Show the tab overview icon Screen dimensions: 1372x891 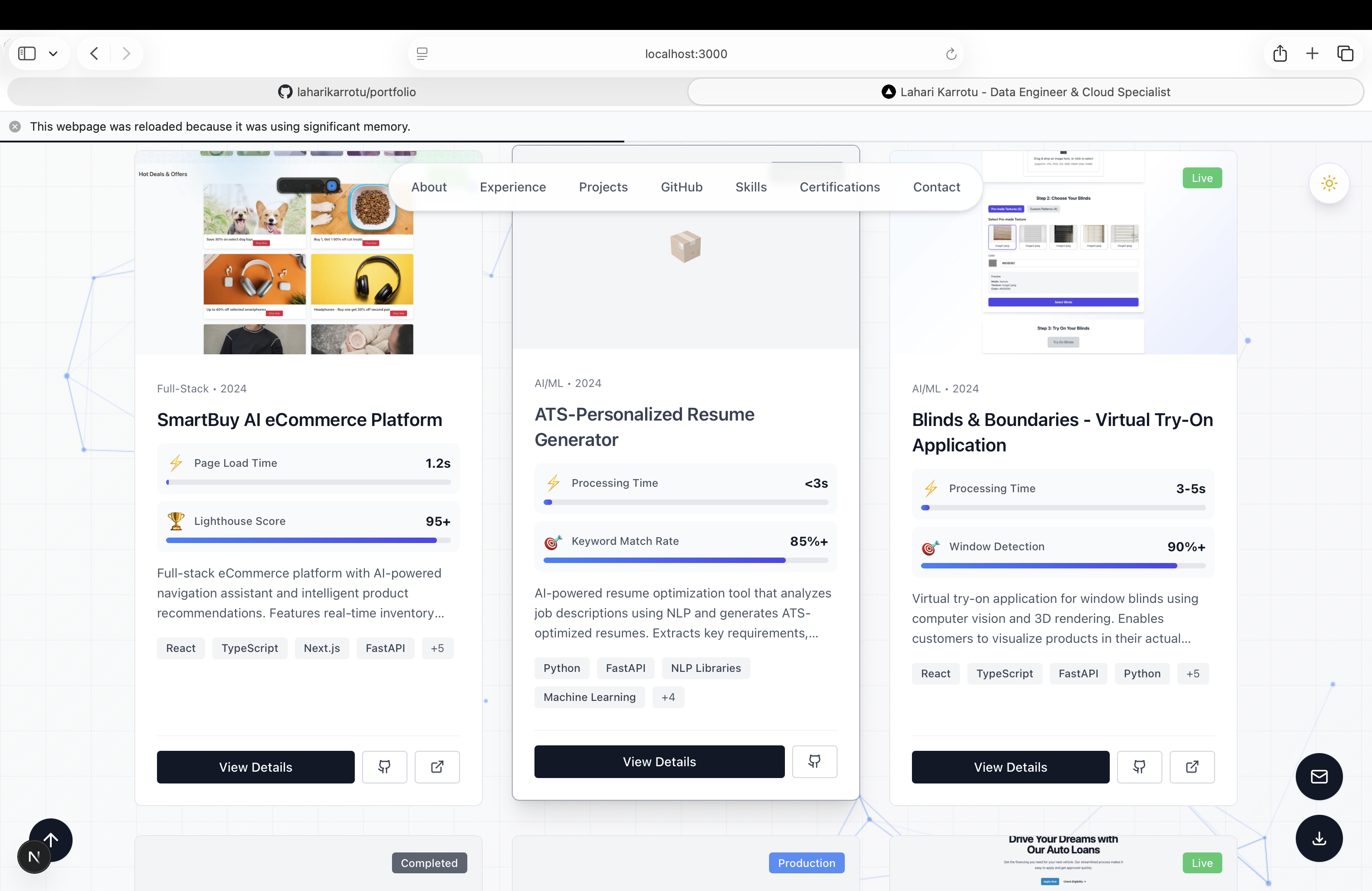tap(1345, 54)
